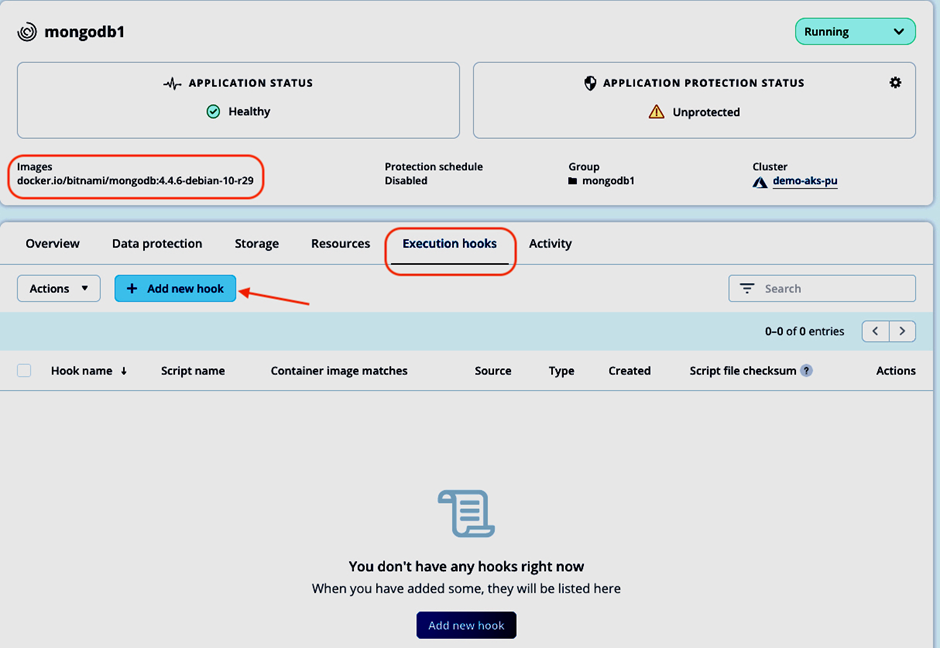Select the Execution hooks tab

tap(450, 244)
